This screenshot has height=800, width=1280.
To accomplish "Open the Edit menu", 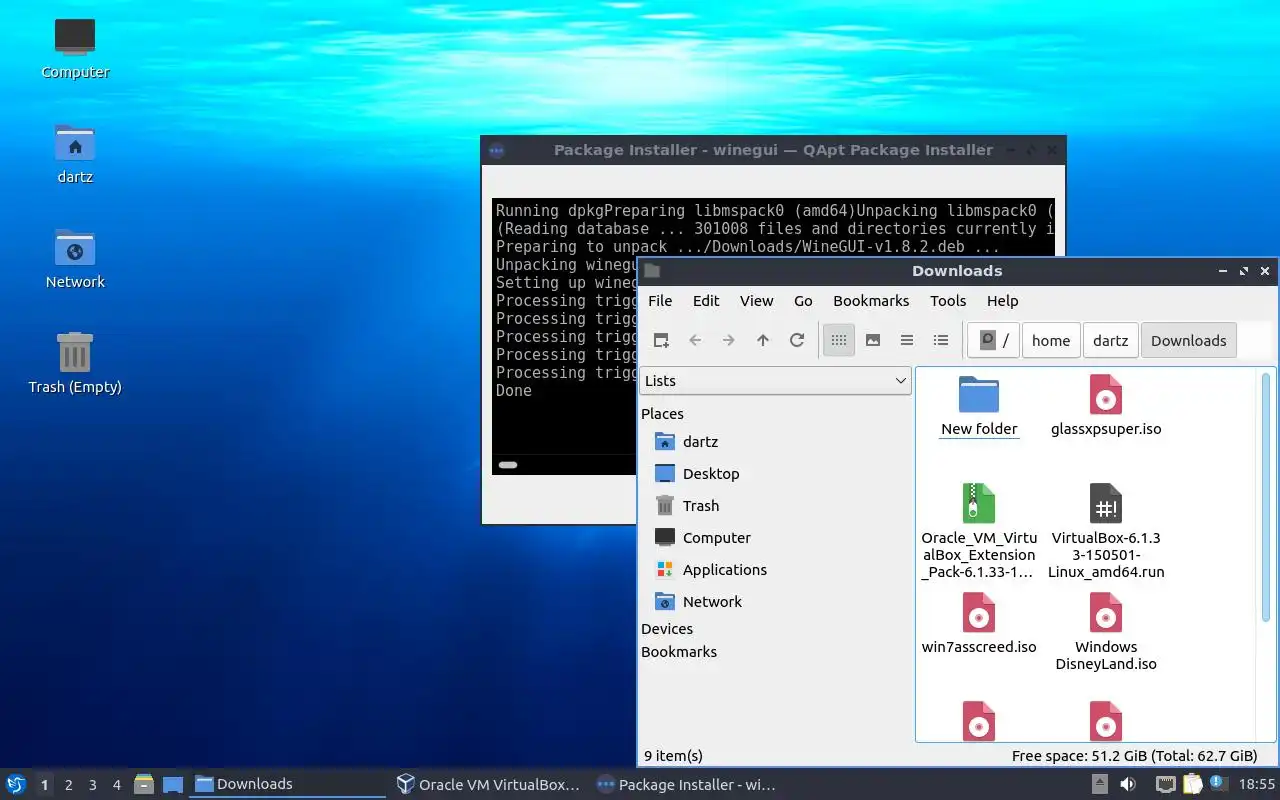I will pyautogui.click(x=706, y=301).
